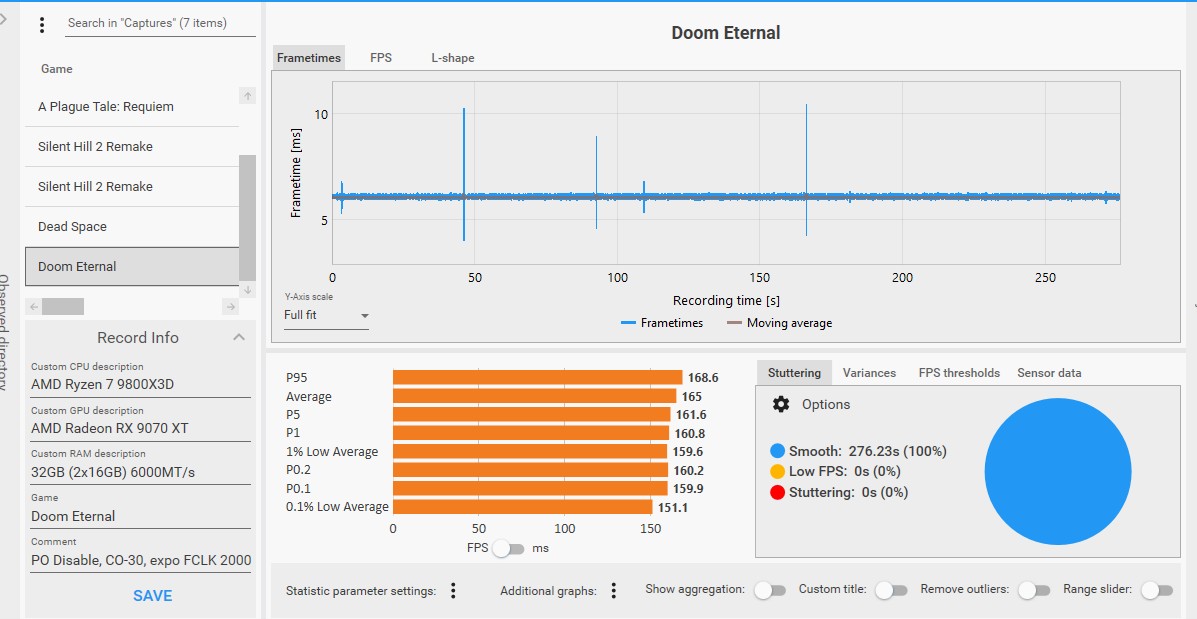Click the Smooth blue pie chart
This screenshot has height=619, width=1197.
[x=1057, y=473]
